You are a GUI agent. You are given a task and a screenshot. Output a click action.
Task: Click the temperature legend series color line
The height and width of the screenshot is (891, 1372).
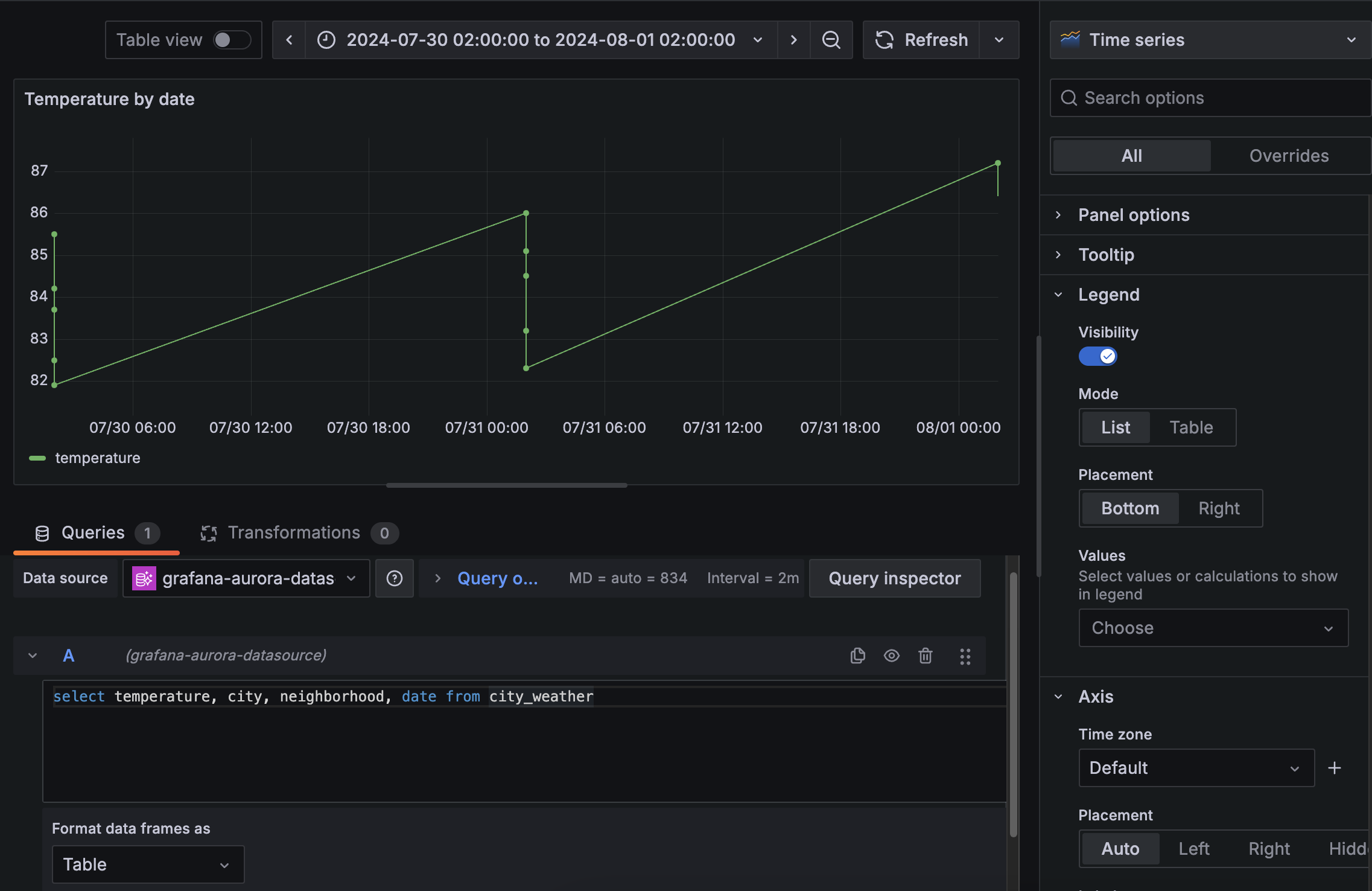click(x=37, y=458)
